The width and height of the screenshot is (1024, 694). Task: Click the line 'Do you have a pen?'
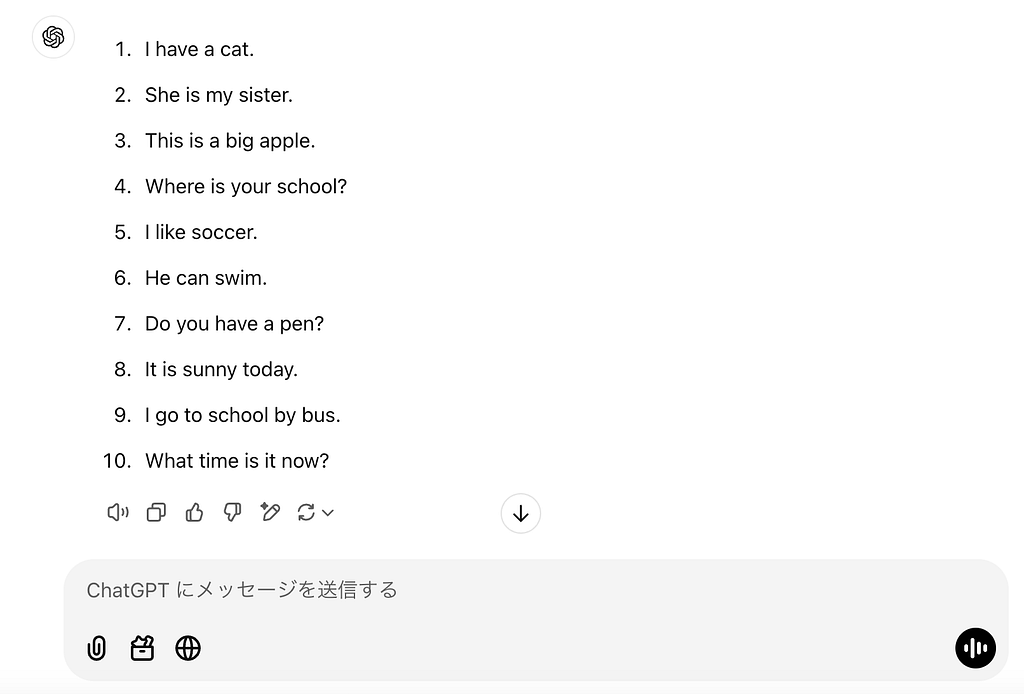pos(234,324)
